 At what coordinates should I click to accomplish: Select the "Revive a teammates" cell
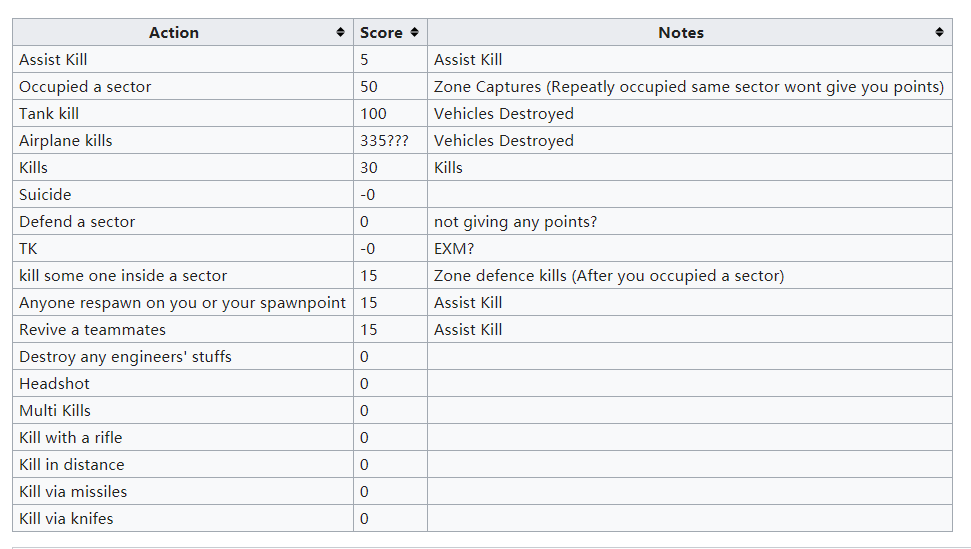[x=92, y=330]
